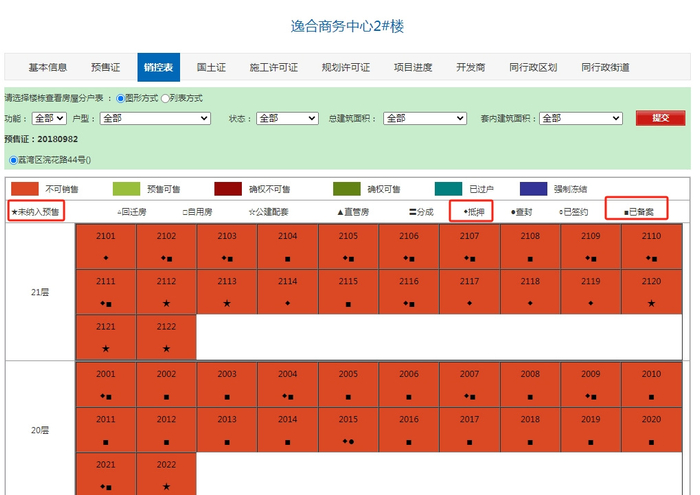Click the square icon in unit 2002
The height and width of the screenshot is (495, 700).
166,396
